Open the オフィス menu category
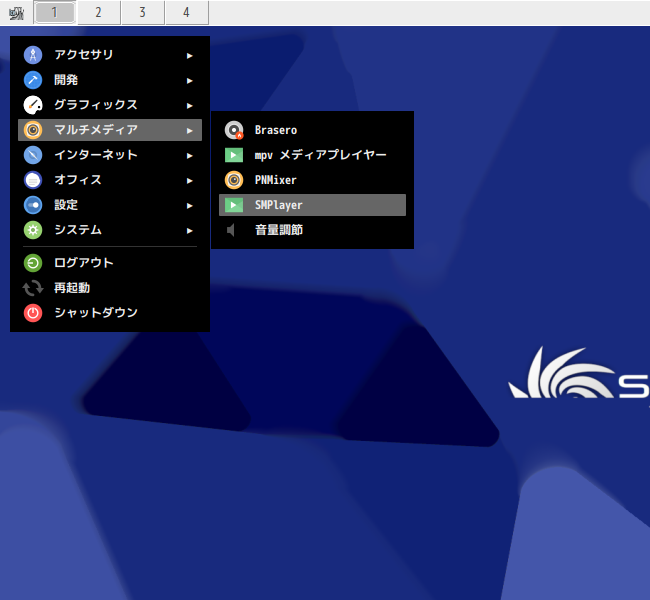Viewport: 650px width, 600px height. coord(110,180)
